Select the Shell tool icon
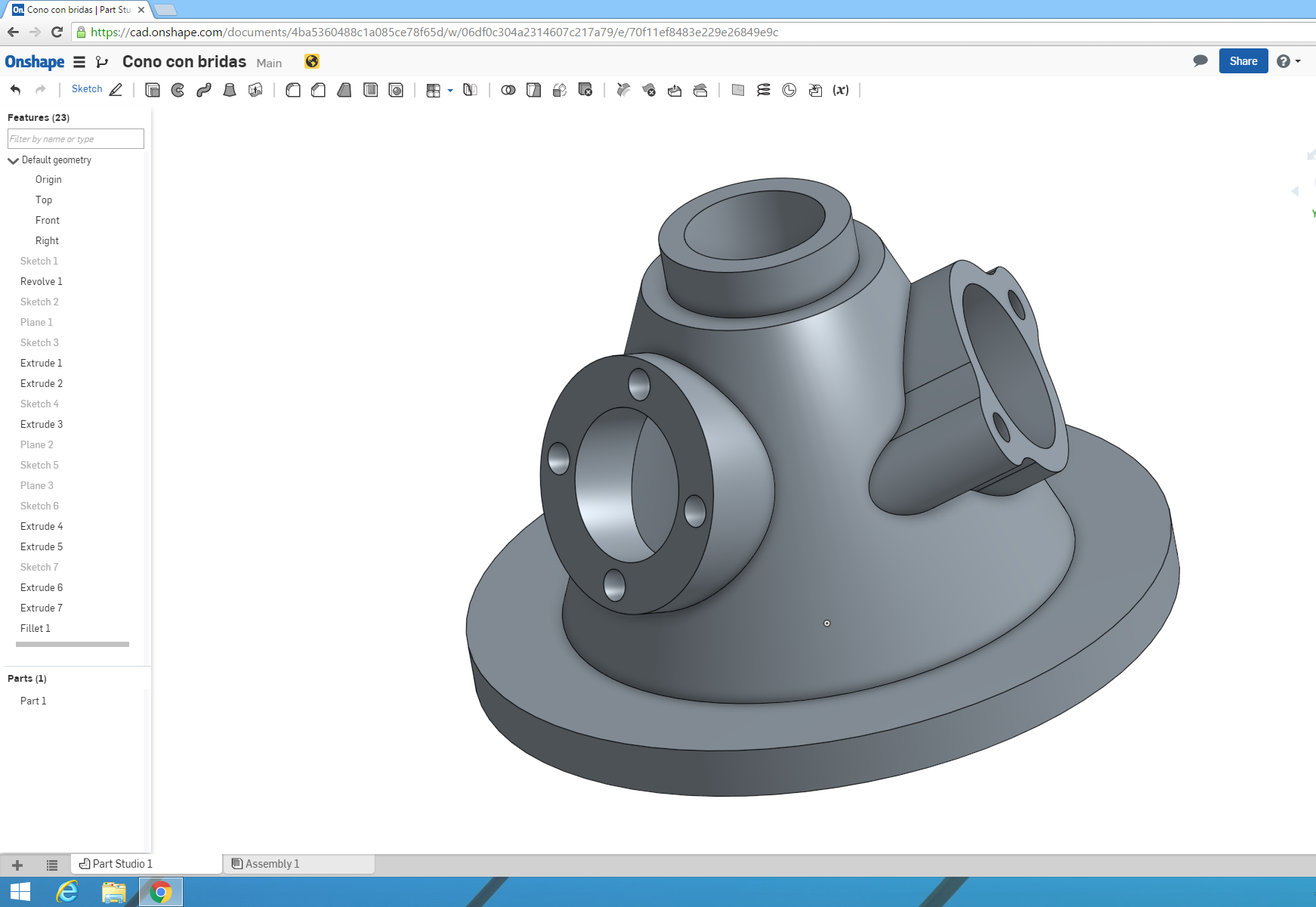1316x907 pixels. pos(370,90)
